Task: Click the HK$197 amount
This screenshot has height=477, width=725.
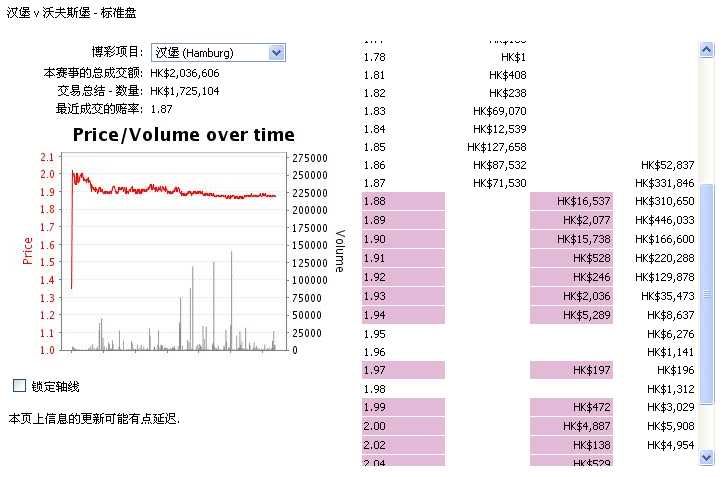Action: [573, 371]
